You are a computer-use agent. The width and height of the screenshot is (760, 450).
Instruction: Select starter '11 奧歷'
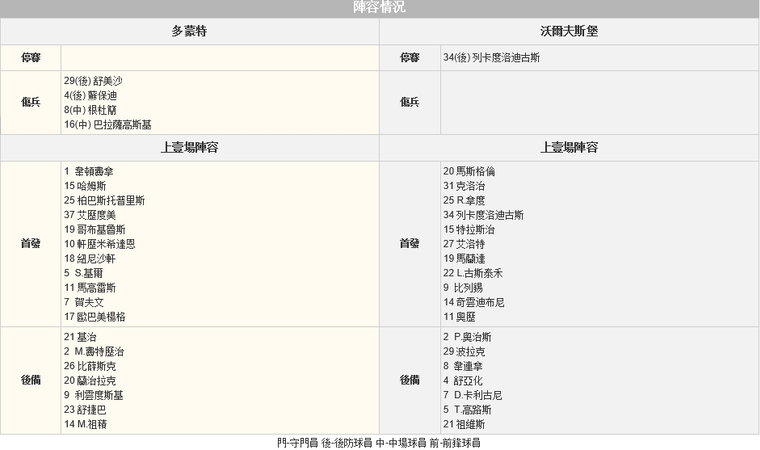pyautogui.click(x=459, y=317)
